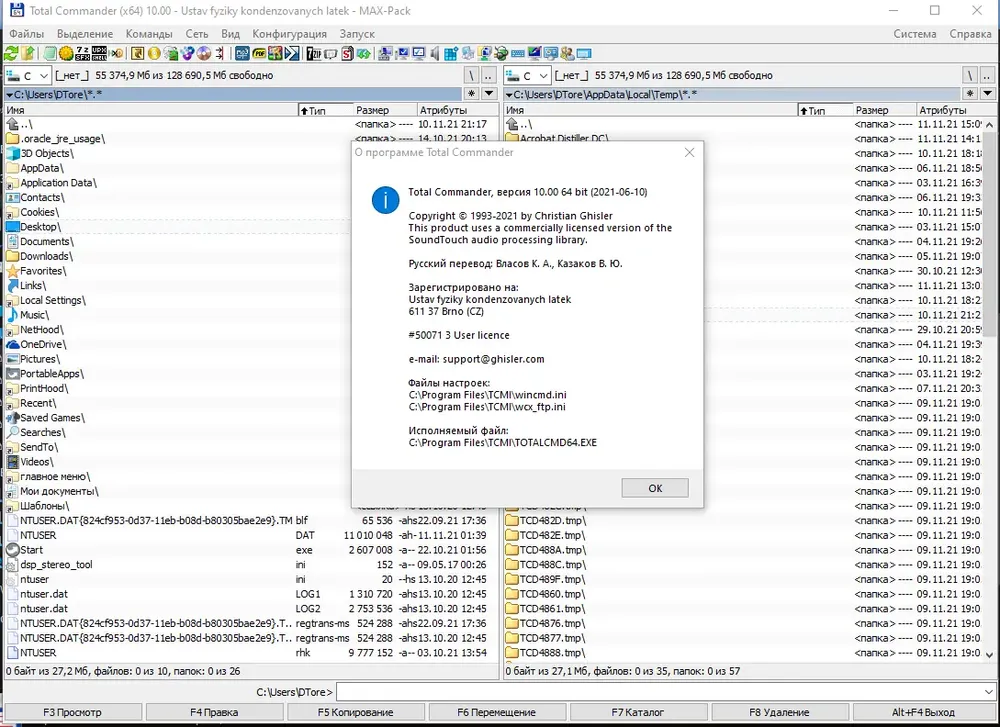The width and height of the screenshot is (1000, 727).
Task: Click the F8 Удаление button
Action: (779, 712)
